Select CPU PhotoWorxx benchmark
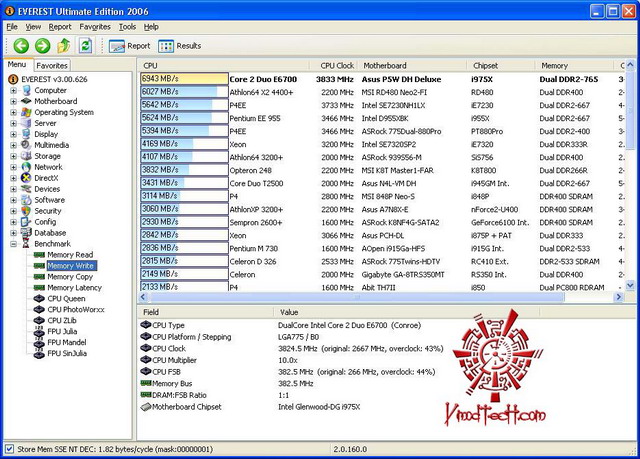The height and width of the screenshot is (459, 640). click(76, 310)
